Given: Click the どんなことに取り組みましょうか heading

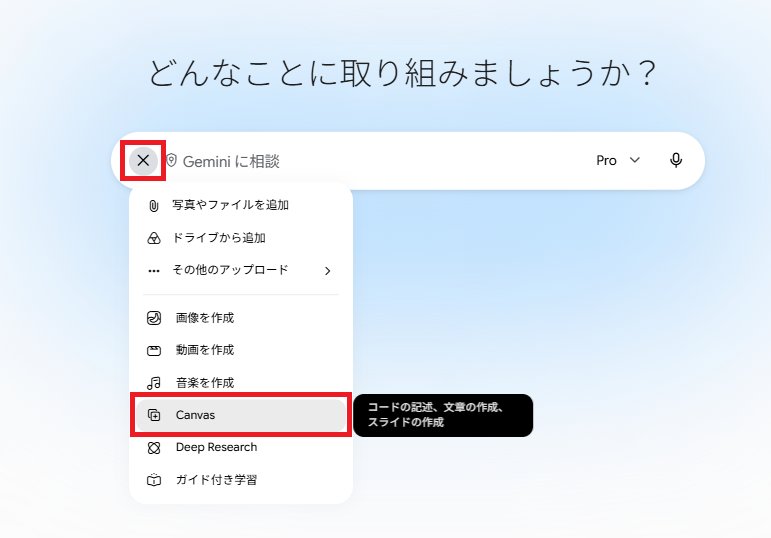Looking at the screenshot, I should click(403, 73).
